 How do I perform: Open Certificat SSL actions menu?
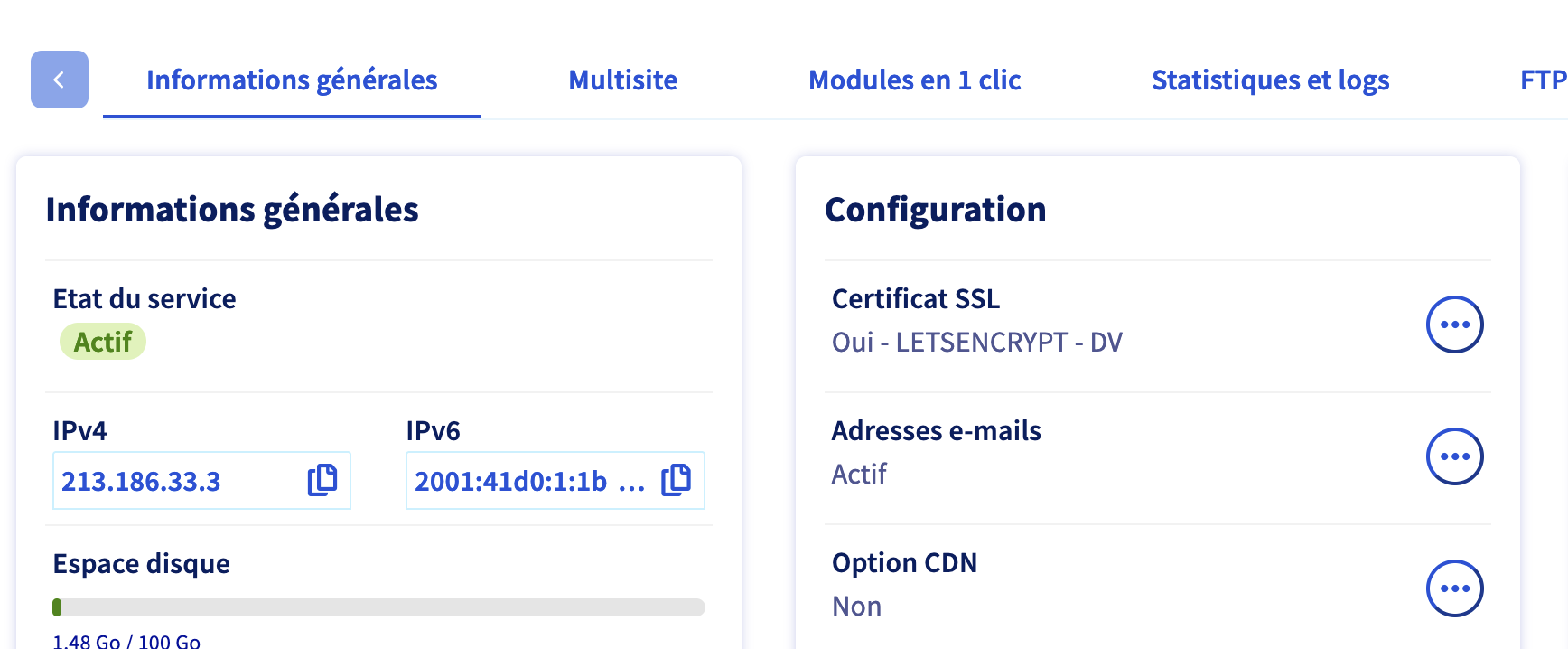pyautogui.click(x=1454, y=324)
